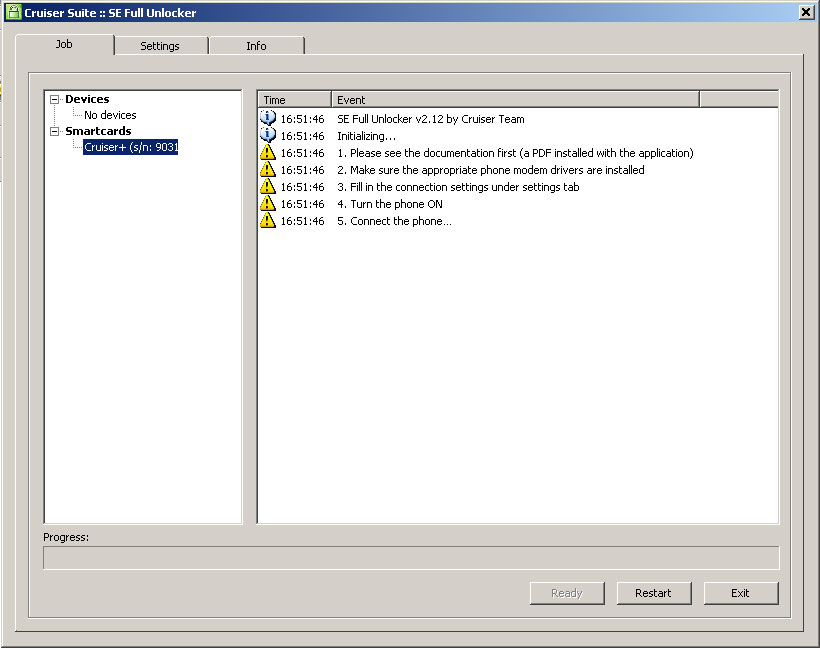
Task: Click warning icon for connection settings step
Action: point(268,186)
